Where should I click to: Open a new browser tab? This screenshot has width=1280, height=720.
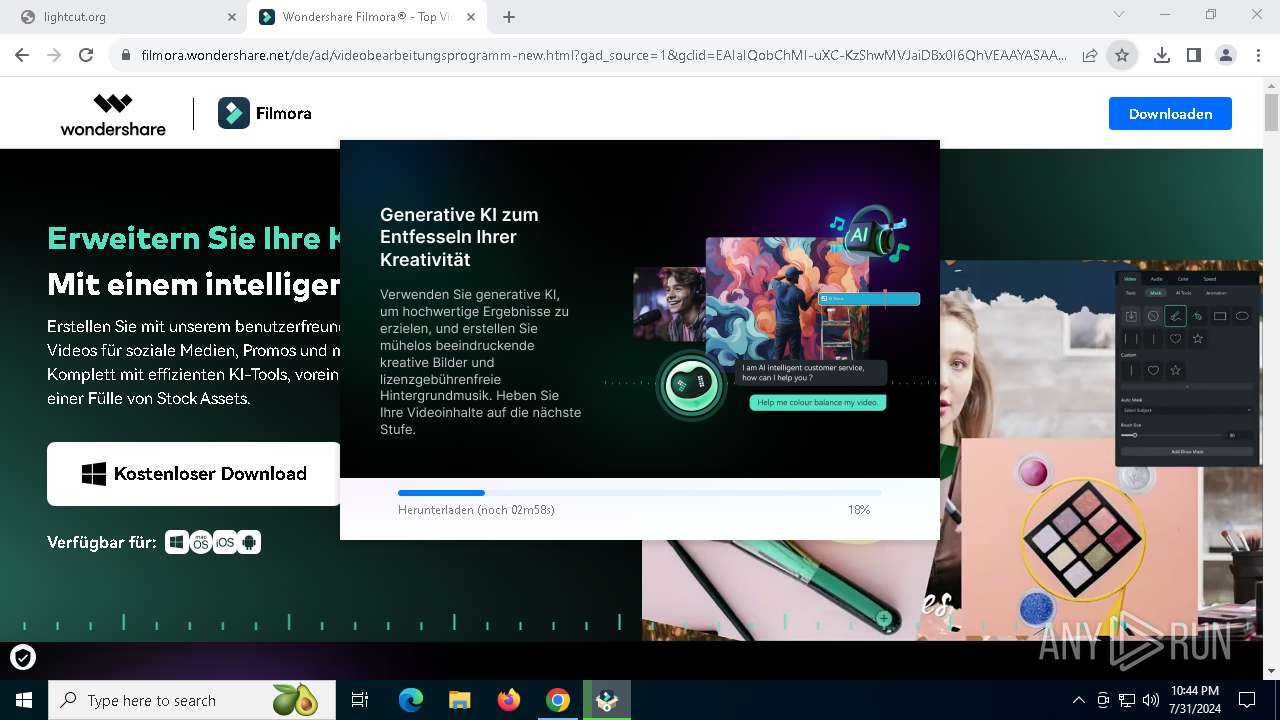509,17
